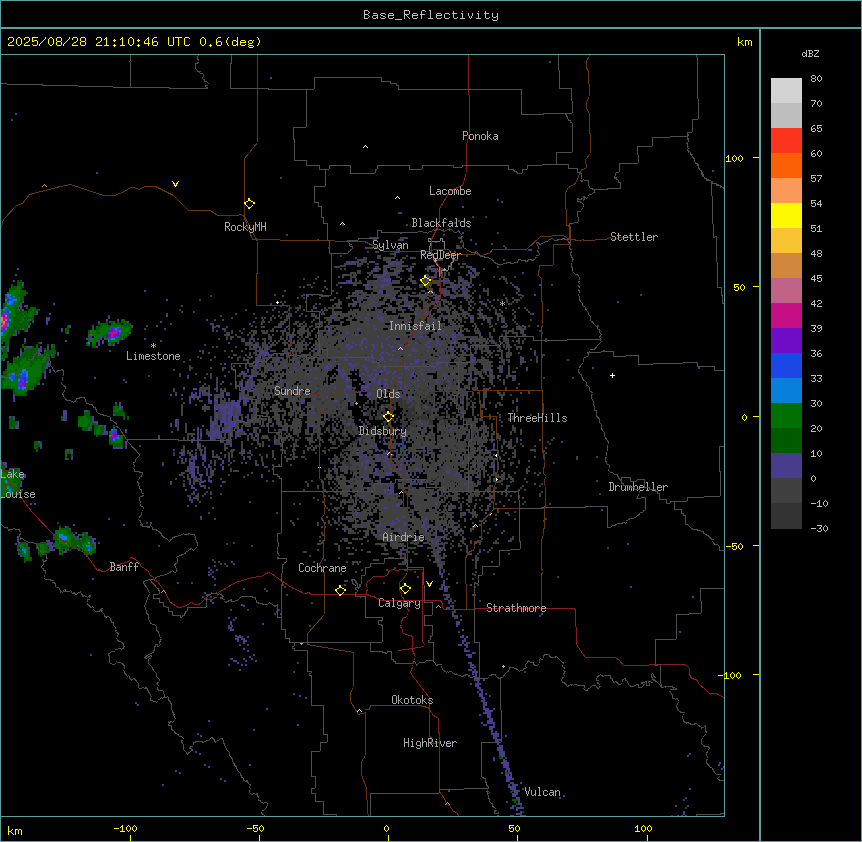This screenshot has width=862, height=842.
Task: Click the white plus marker west of Drumheller
Action: pyautogui.click(x=612, y=375)
